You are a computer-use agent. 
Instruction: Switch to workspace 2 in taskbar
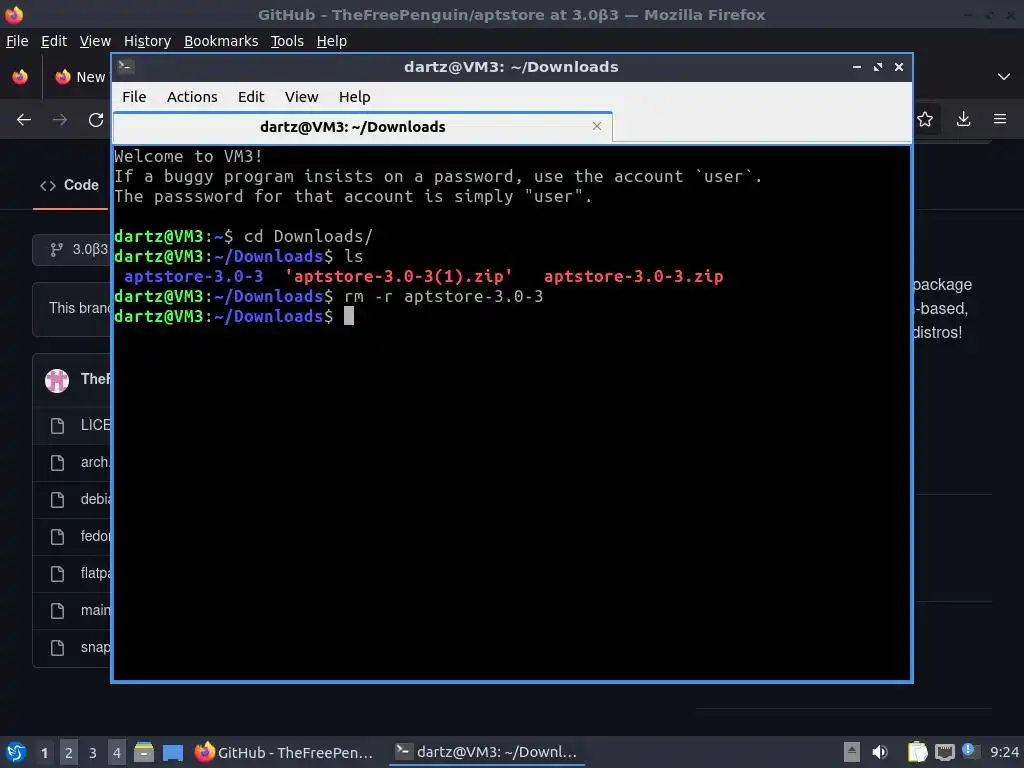(69, 752)
